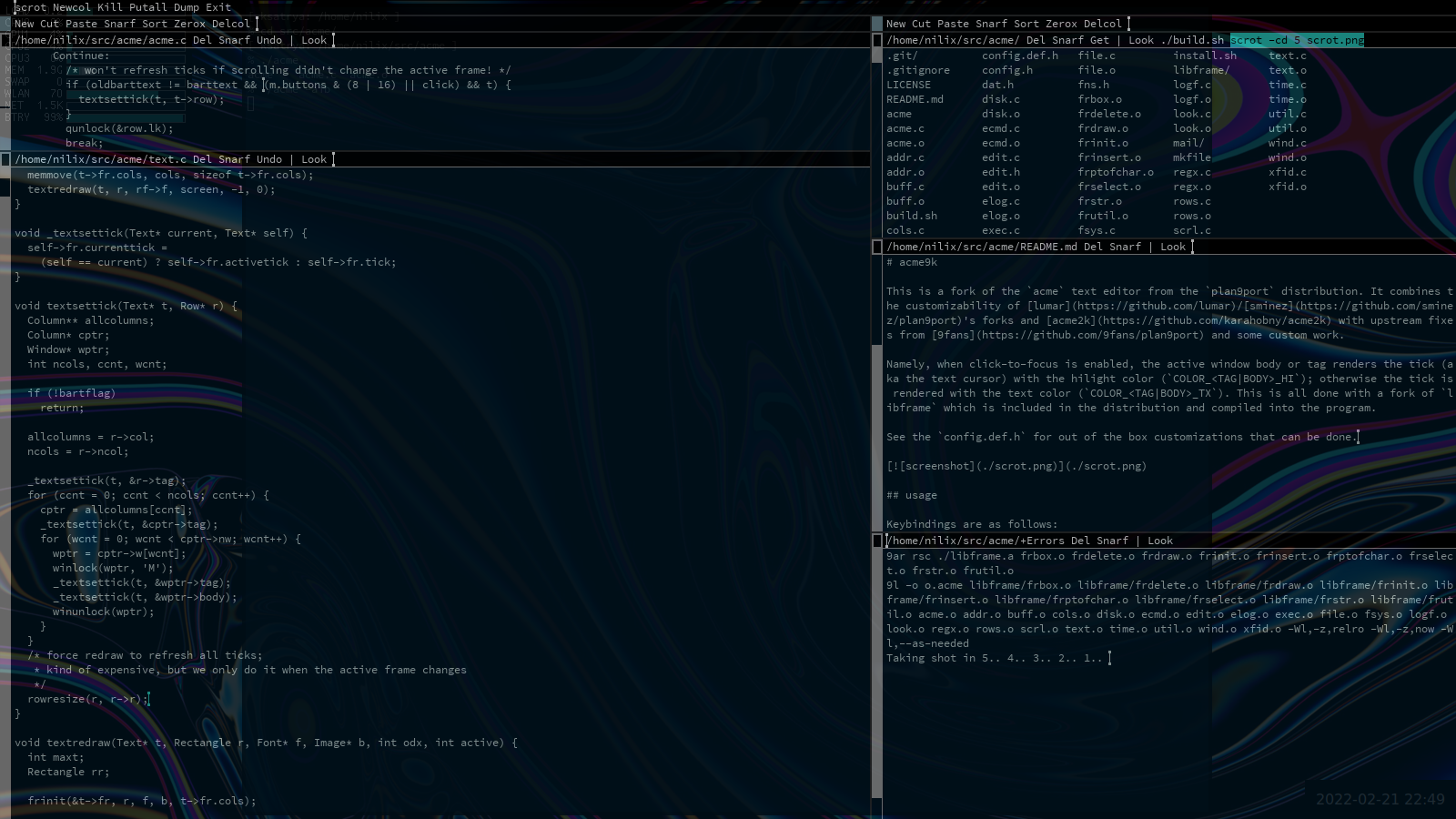Click 'if (!bartflag)' line in text.c
This screenshot has width=1456, height=819.
click(72, 393)
